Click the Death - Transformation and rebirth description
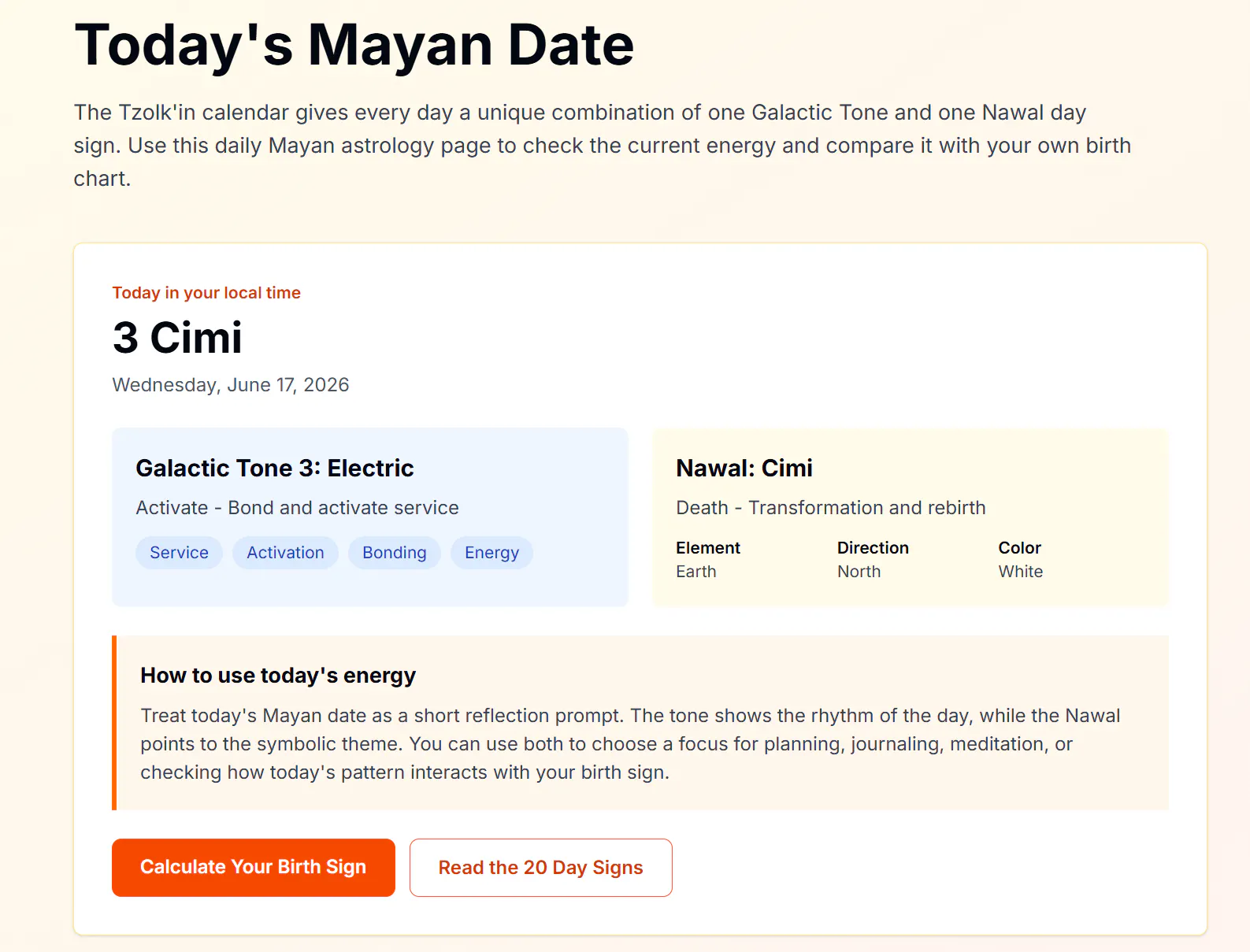 click(x=831, y=508)
